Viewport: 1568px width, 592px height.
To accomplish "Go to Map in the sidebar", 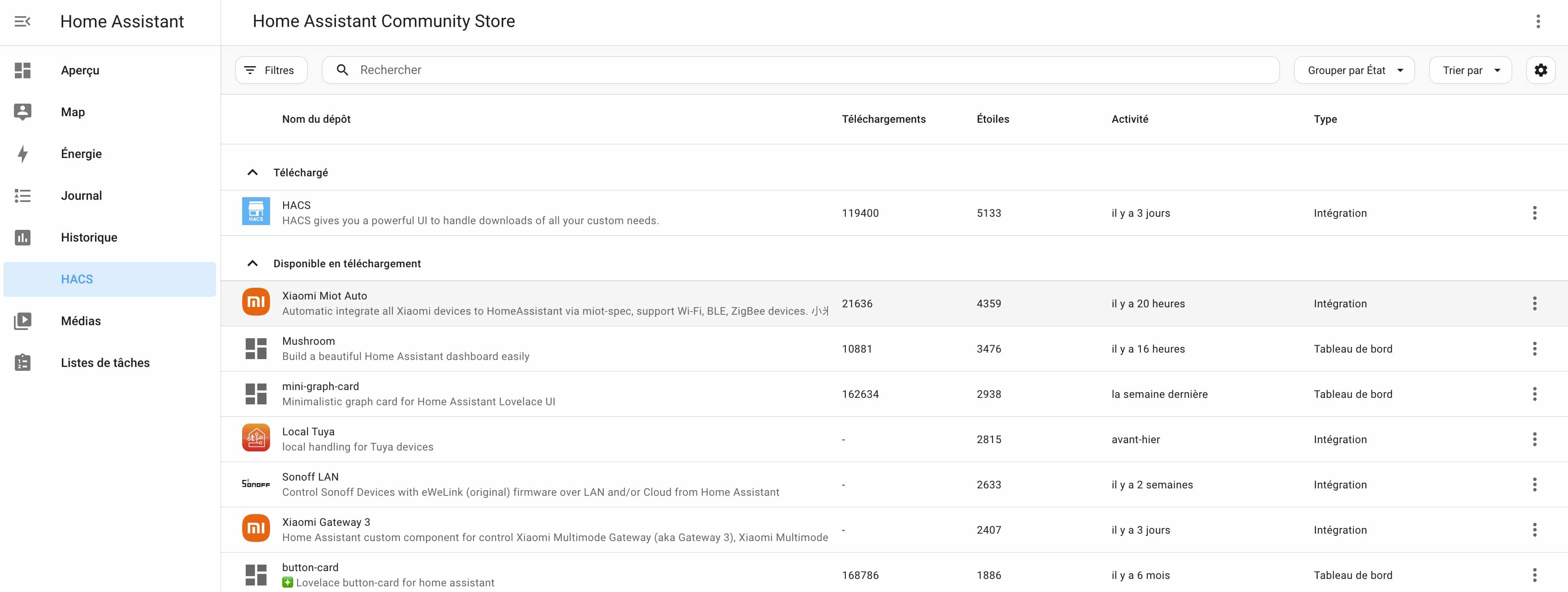I will (x=110, y=112).
